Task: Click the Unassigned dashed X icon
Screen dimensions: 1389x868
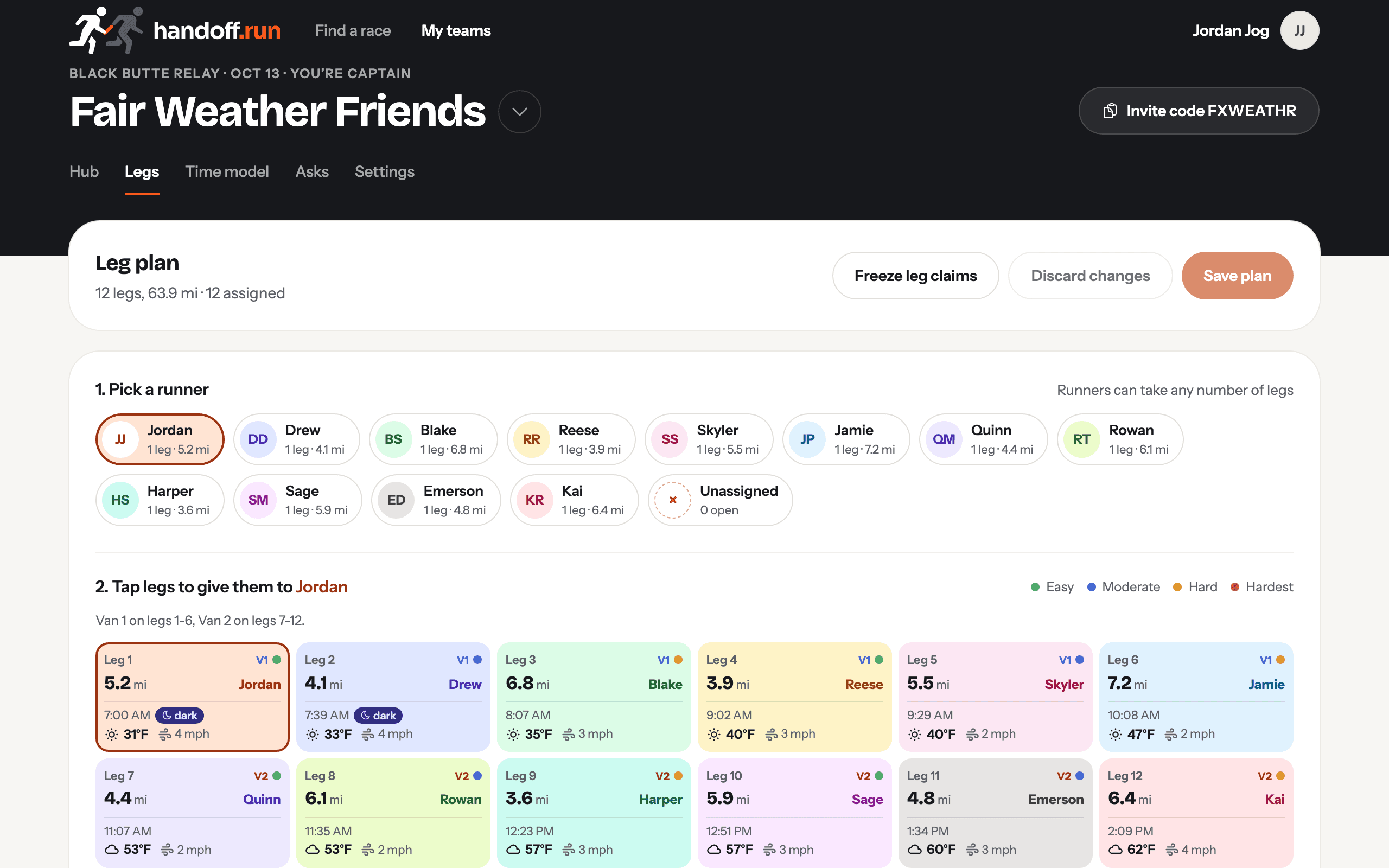Action: 673,500
